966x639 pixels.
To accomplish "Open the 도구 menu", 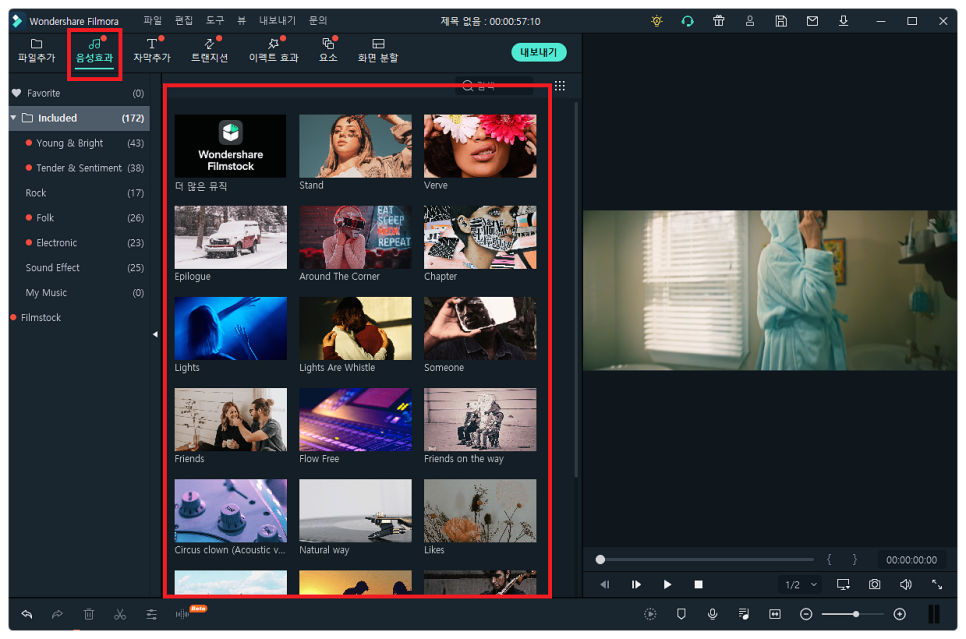I will pyautogui.click(x=215, y=21).
